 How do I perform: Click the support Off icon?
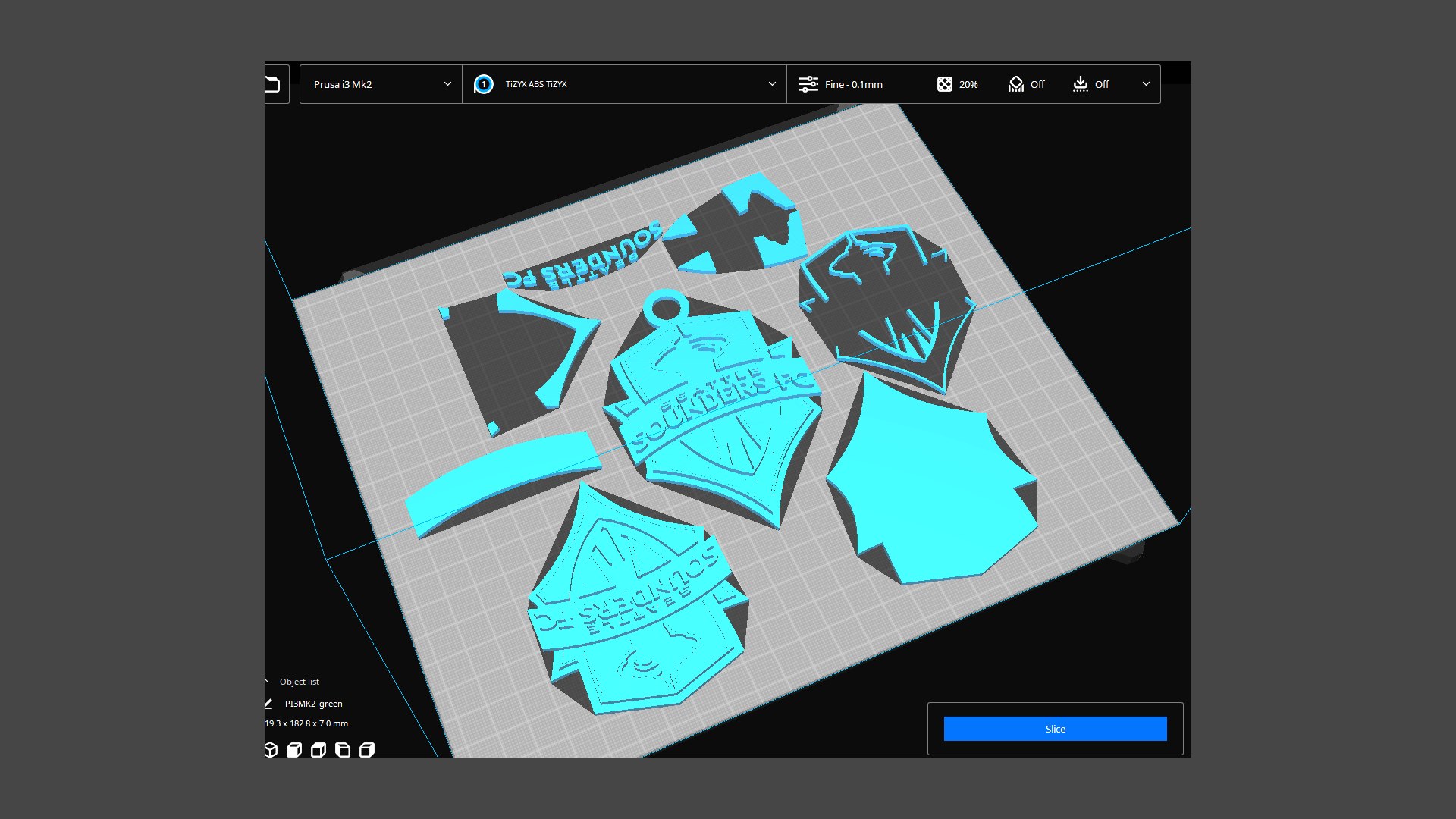point(1016,84)
